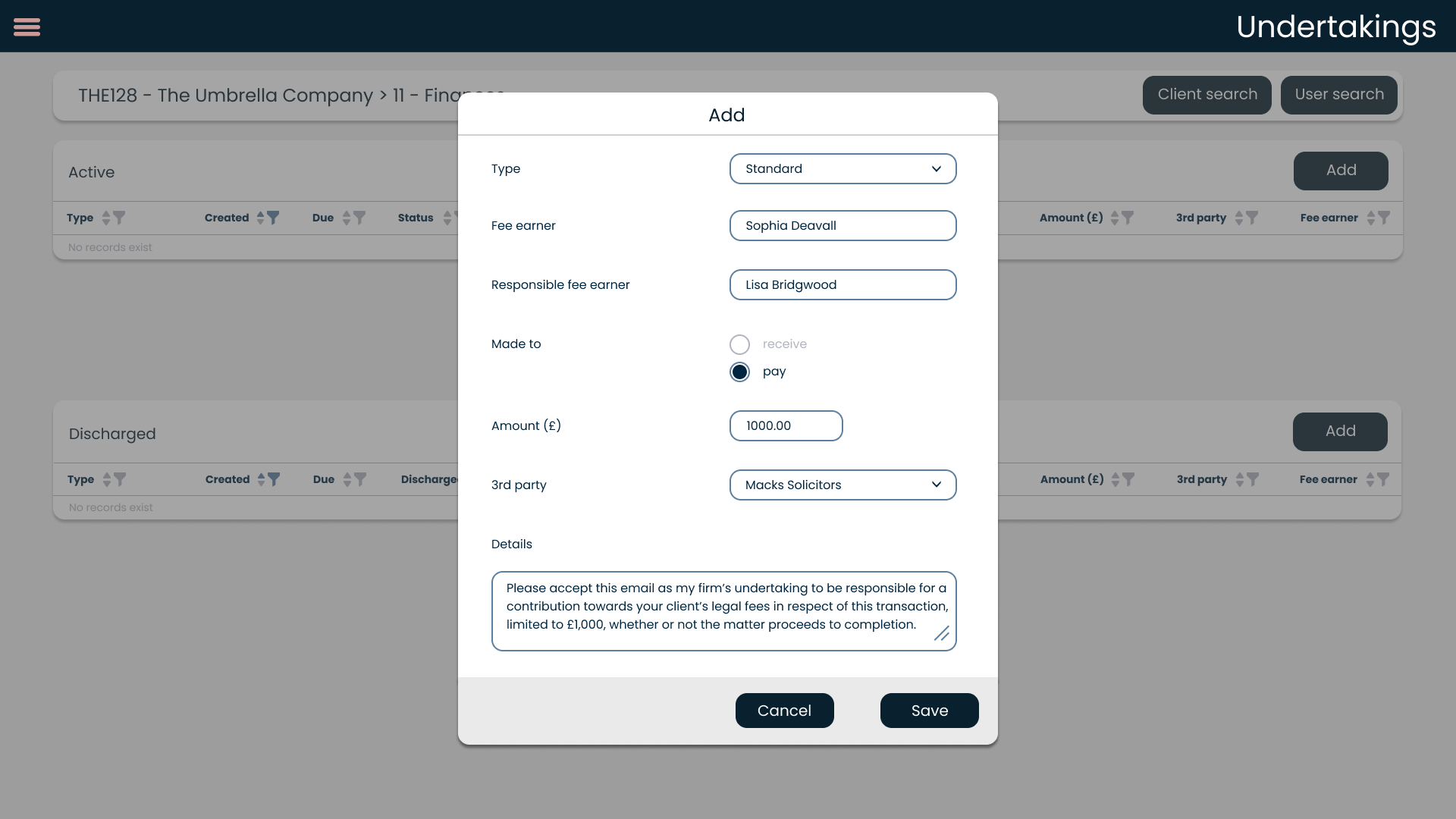The width and height of the screenshot is (1456, 819).
Task: Click the Made to label
Action: coord(516,344)
